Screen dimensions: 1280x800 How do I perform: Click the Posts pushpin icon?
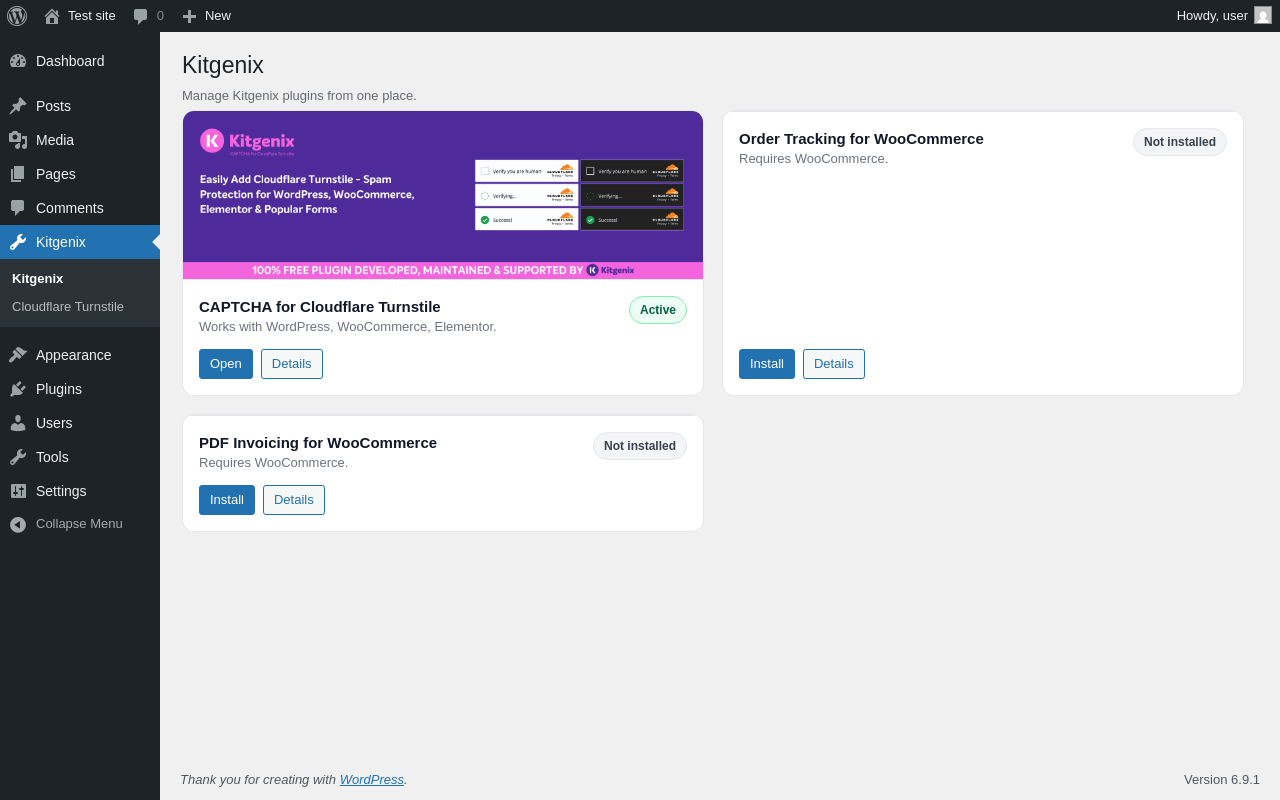point(18,106)
